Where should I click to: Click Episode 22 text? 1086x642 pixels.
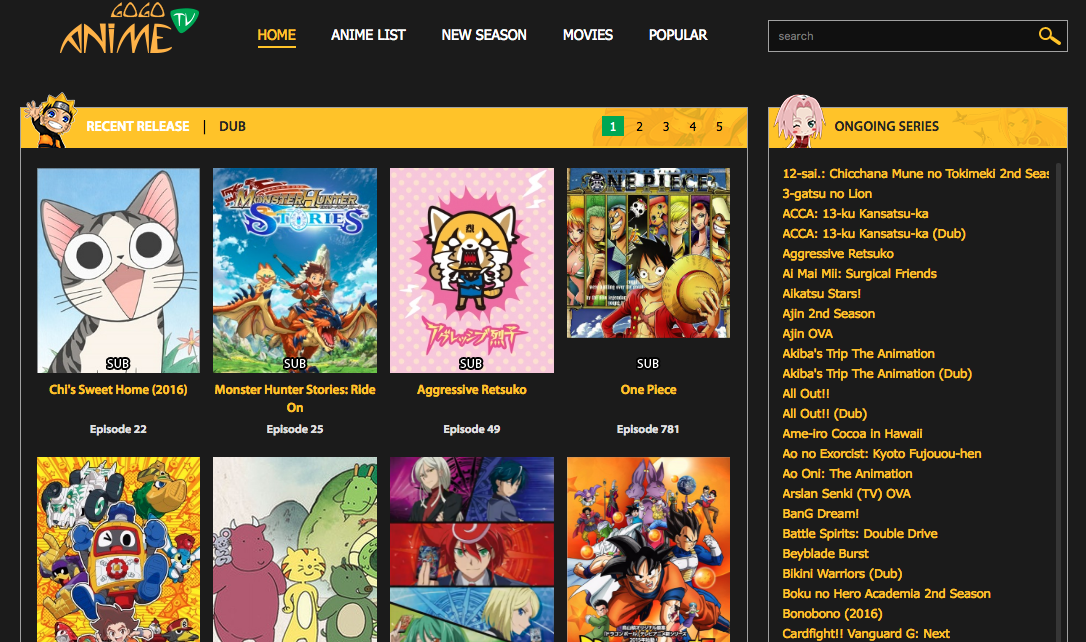(x=118, y=429)
